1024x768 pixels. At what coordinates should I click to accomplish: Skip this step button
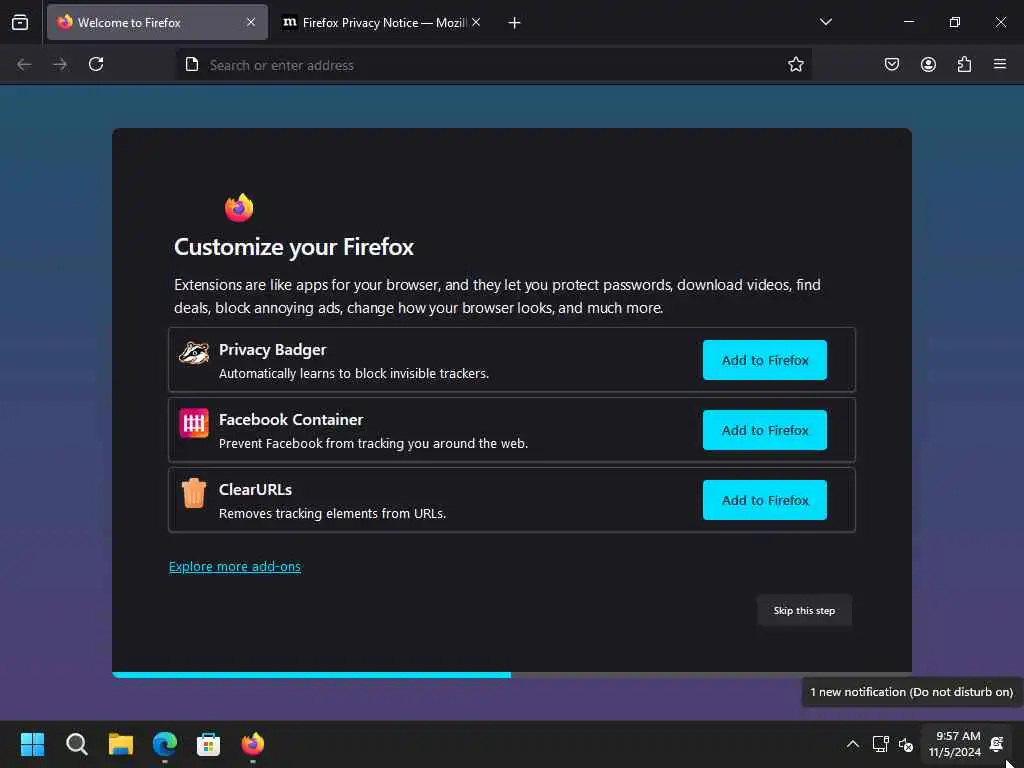804,611
